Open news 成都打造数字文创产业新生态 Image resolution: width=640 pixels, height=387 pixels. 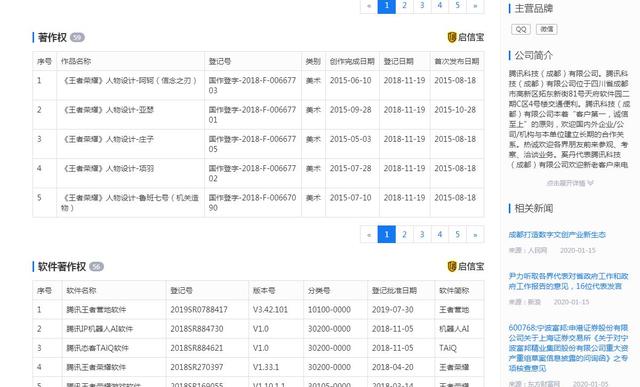[x=557, y=235]
